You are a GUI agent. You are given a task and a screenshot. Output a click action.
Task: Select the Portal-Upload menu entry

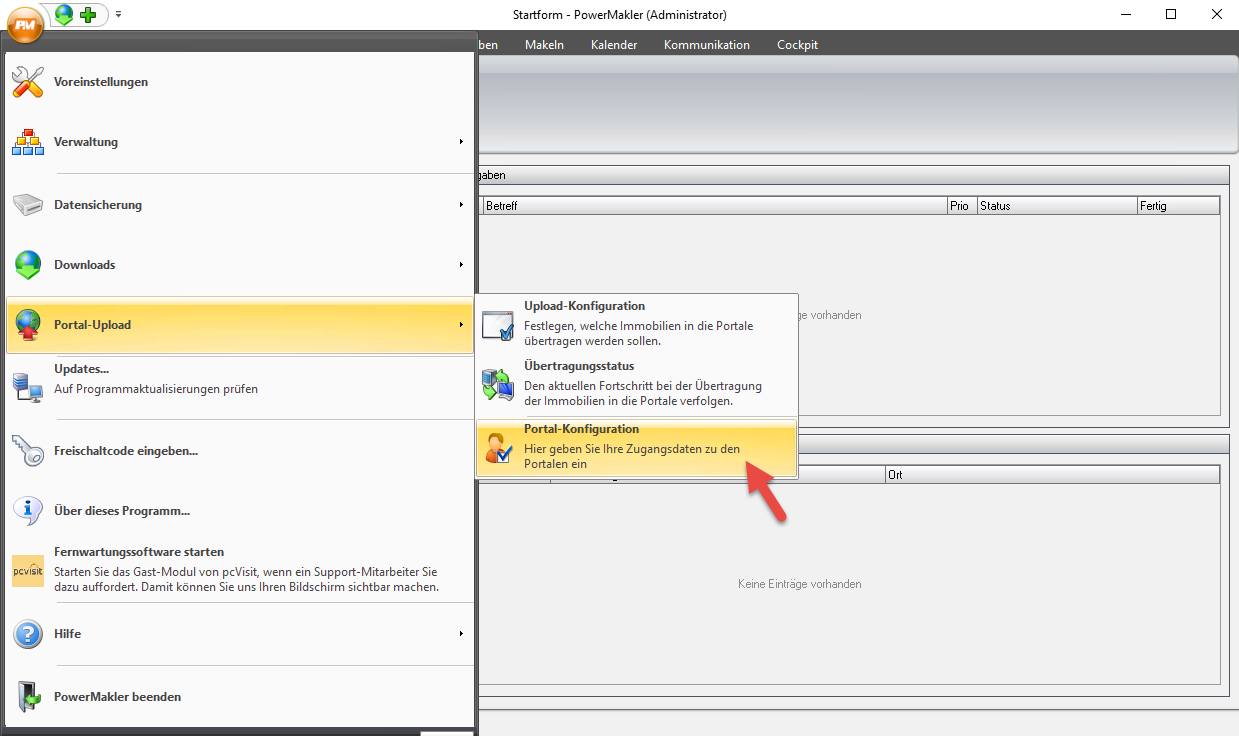240,325
